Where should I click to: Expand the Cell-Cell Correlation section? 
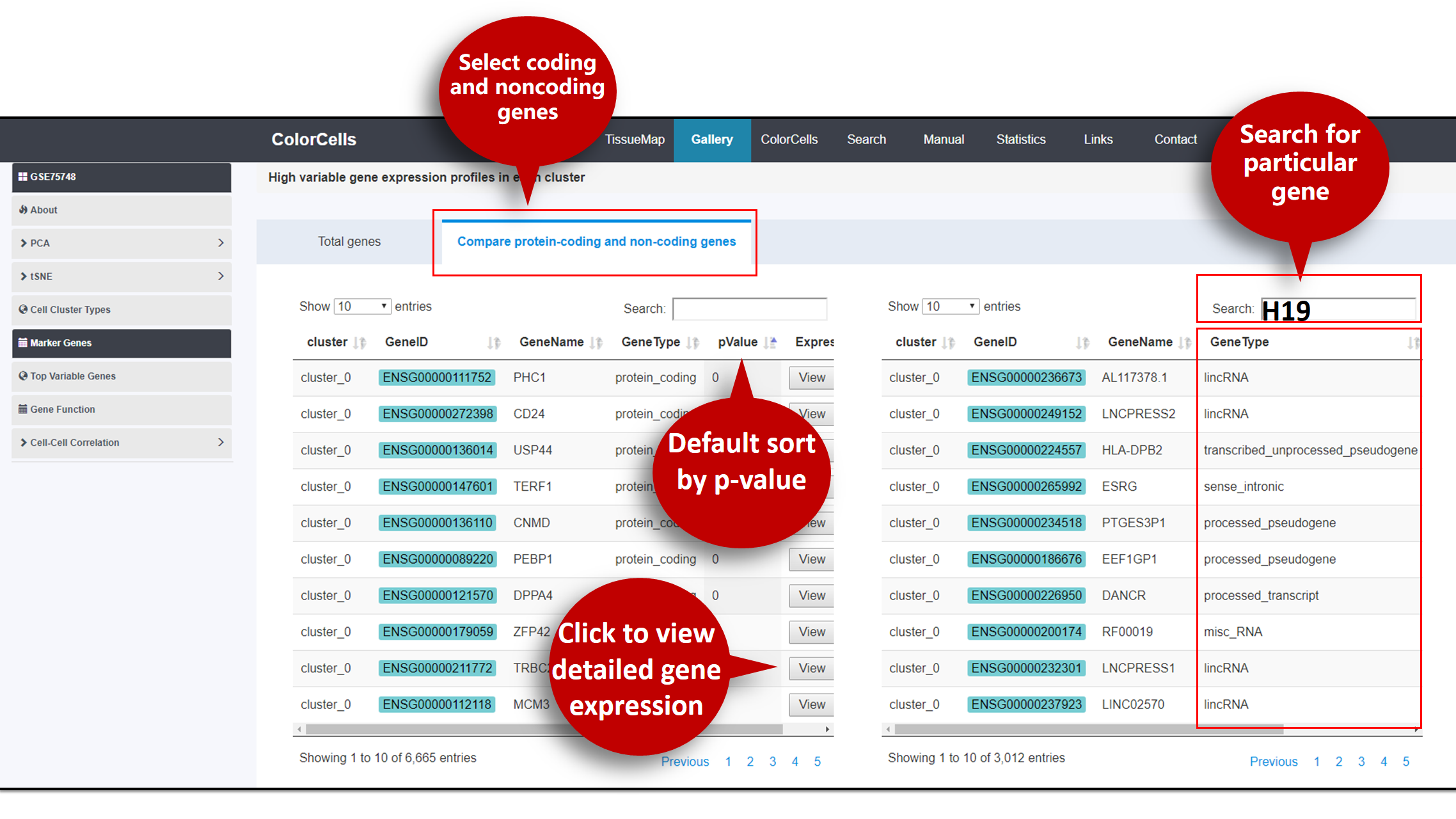tap(122, 443)
